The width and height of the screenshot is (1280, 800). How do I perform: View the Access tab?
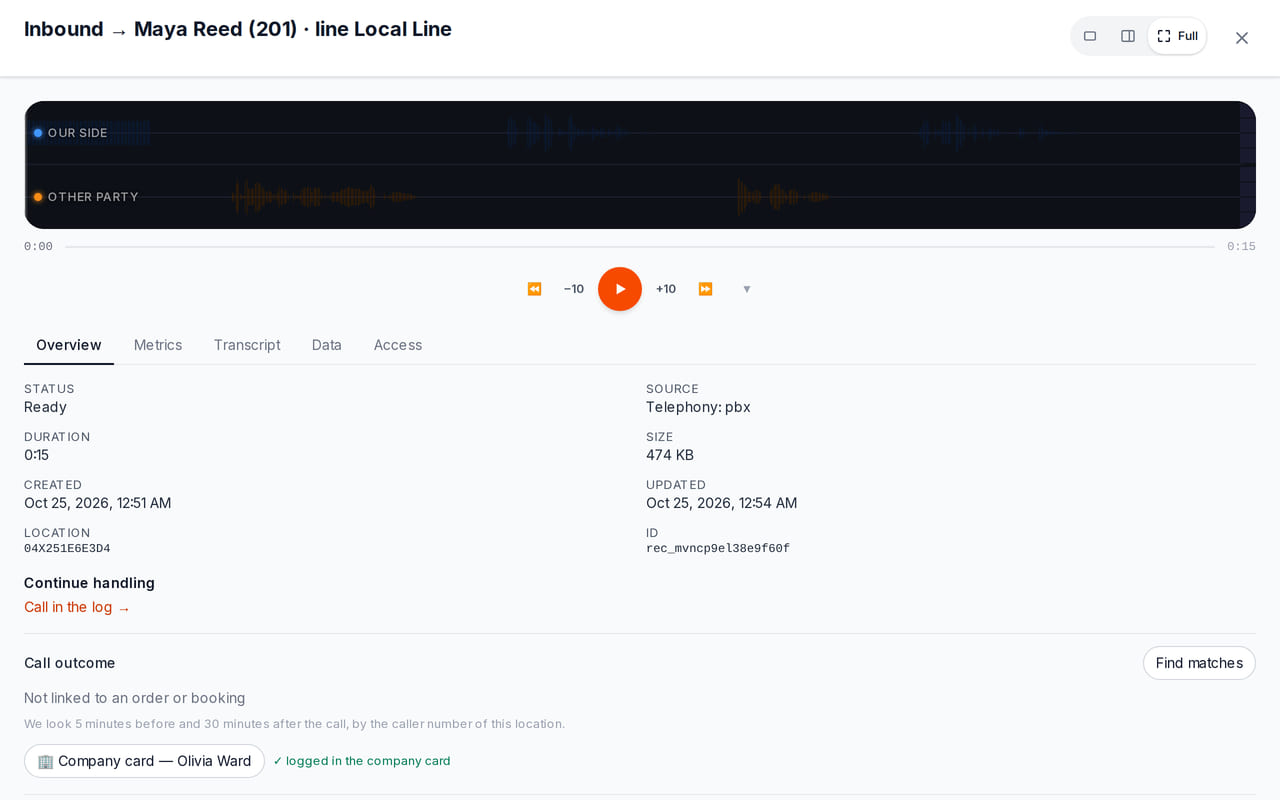pyautogui.click(x=398, y=345)
